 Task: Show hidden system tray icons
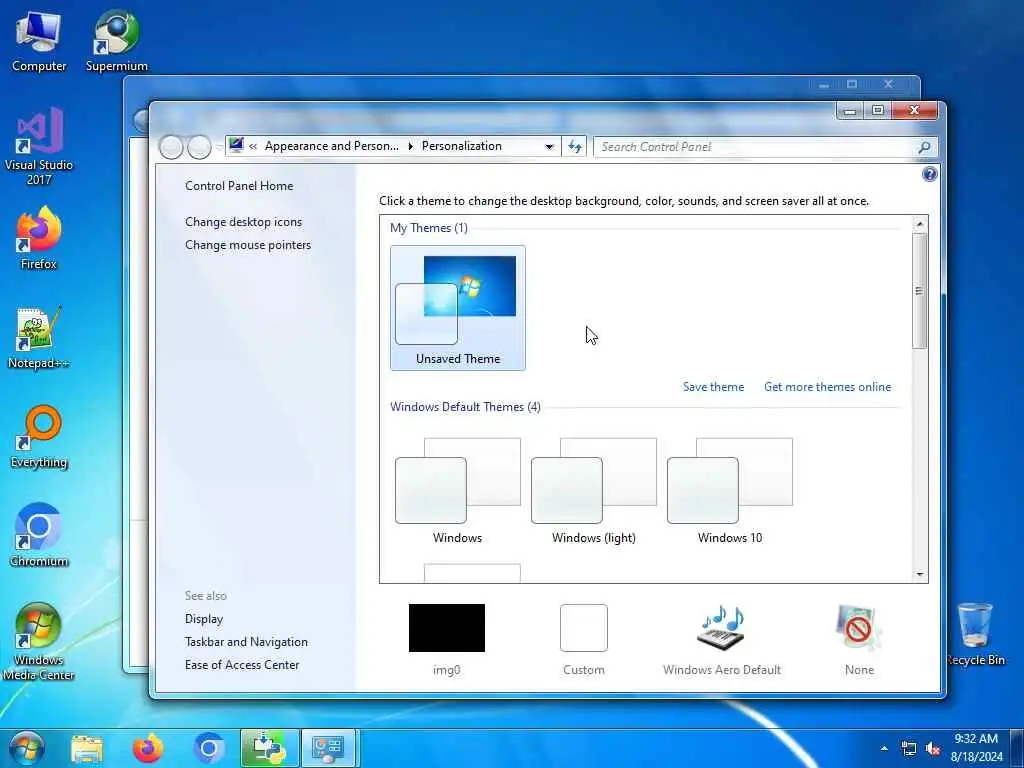click(884, 748)
